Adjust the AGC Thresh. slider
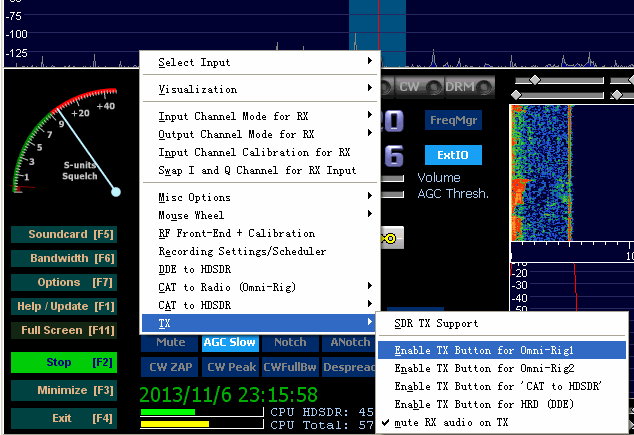 [x=393, y=195]
